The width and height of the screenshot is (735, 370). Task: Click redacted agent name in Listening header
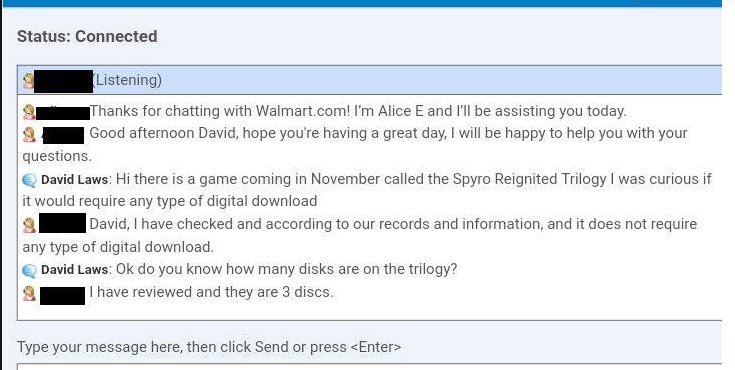[x=63, y=81]
